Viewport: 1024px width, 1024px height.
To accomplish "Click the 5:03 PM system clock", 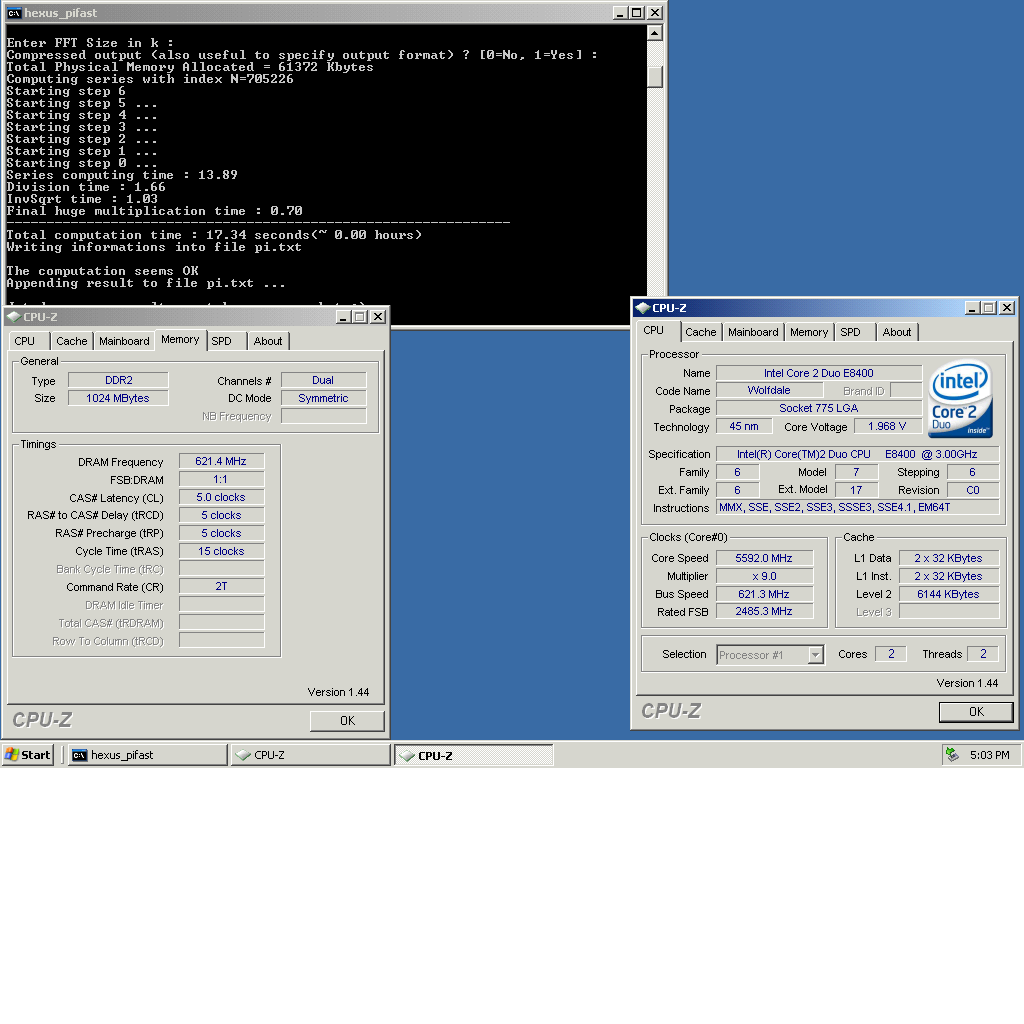I will 989,755.
